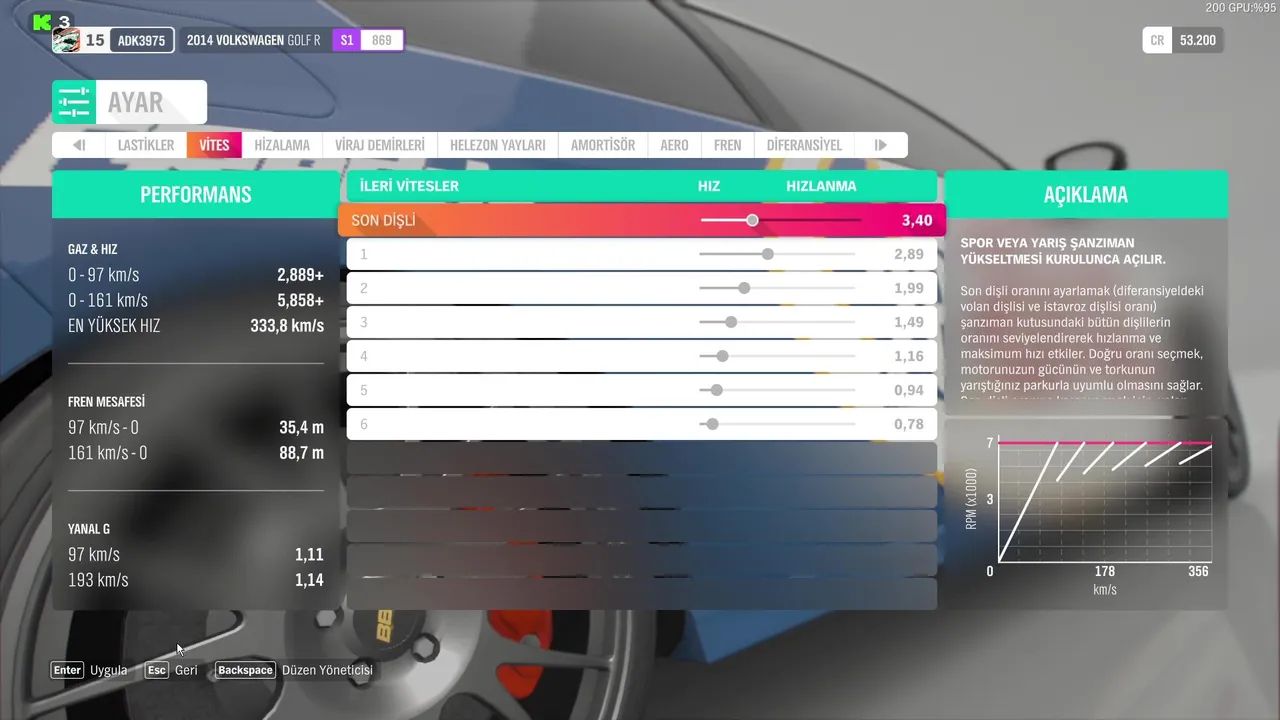Click the gear 5 ratio slider

point(777,390)
